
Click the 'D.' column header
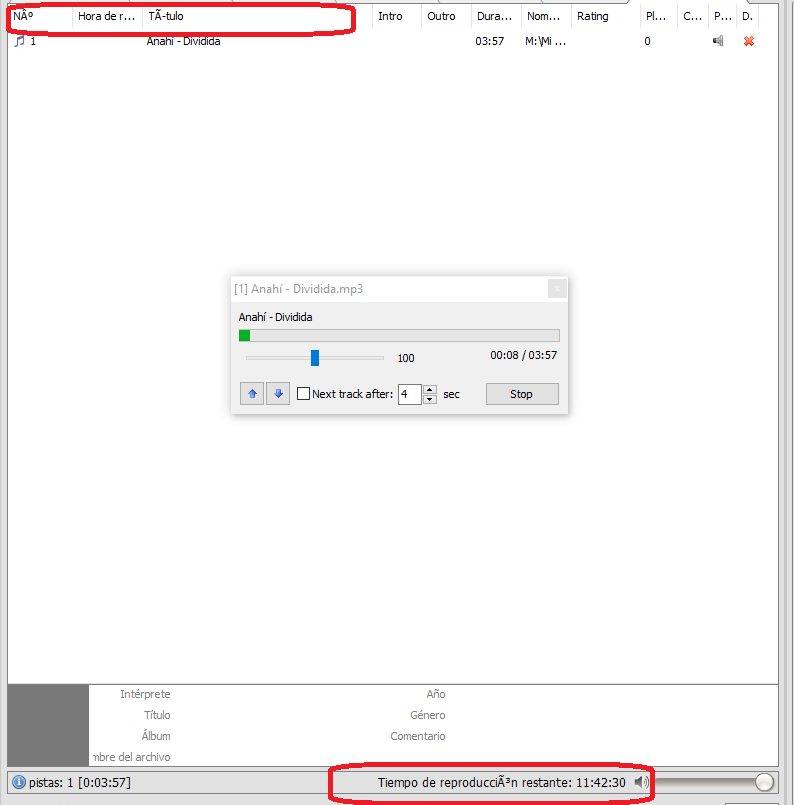tap(747, 16)
